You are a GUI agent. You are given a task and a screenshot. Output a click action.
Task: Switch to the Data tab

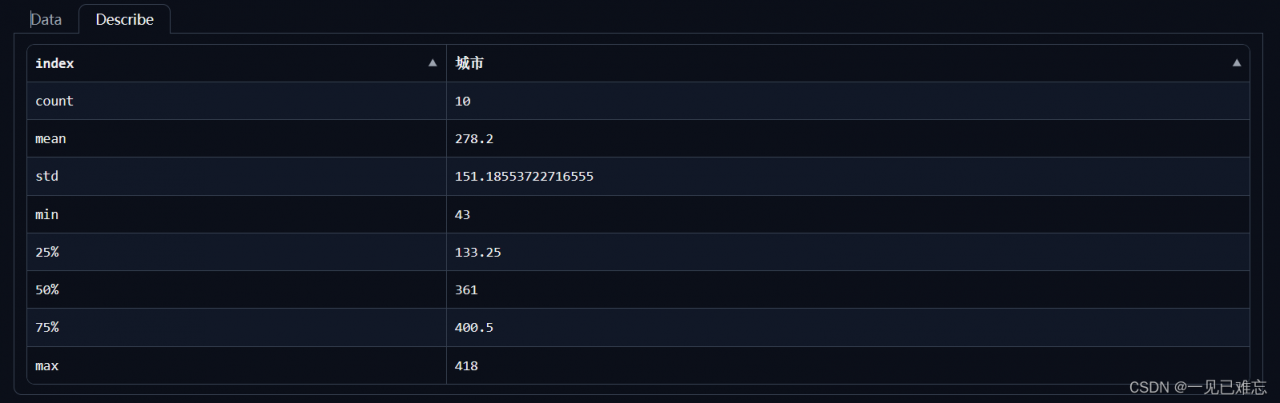coord(46,19)
